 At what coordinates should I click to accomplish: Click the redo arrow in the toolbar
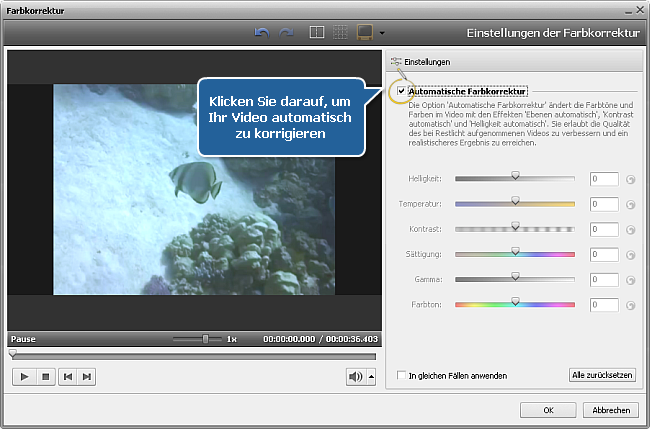(x=286, y=33)
